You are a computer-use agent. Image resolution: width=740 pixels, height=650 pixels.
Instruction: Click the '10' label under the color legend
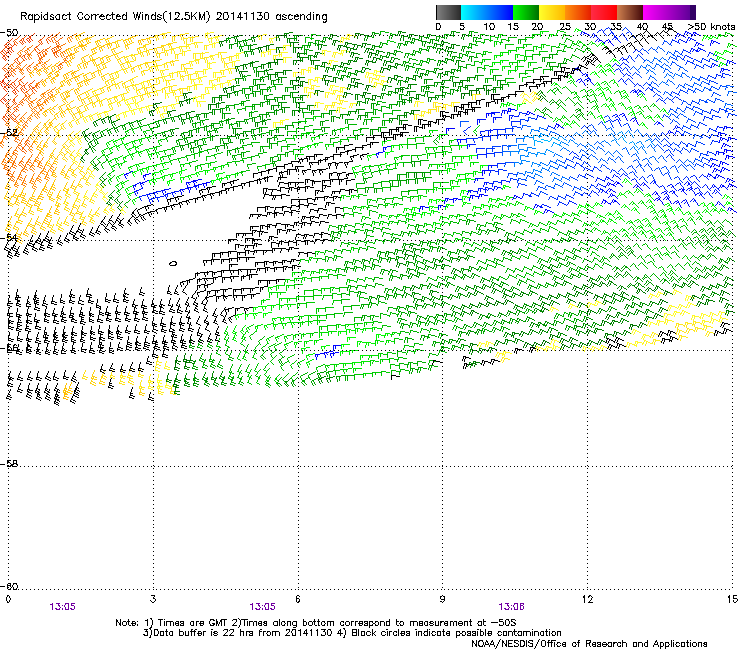(x=489, y=27)
